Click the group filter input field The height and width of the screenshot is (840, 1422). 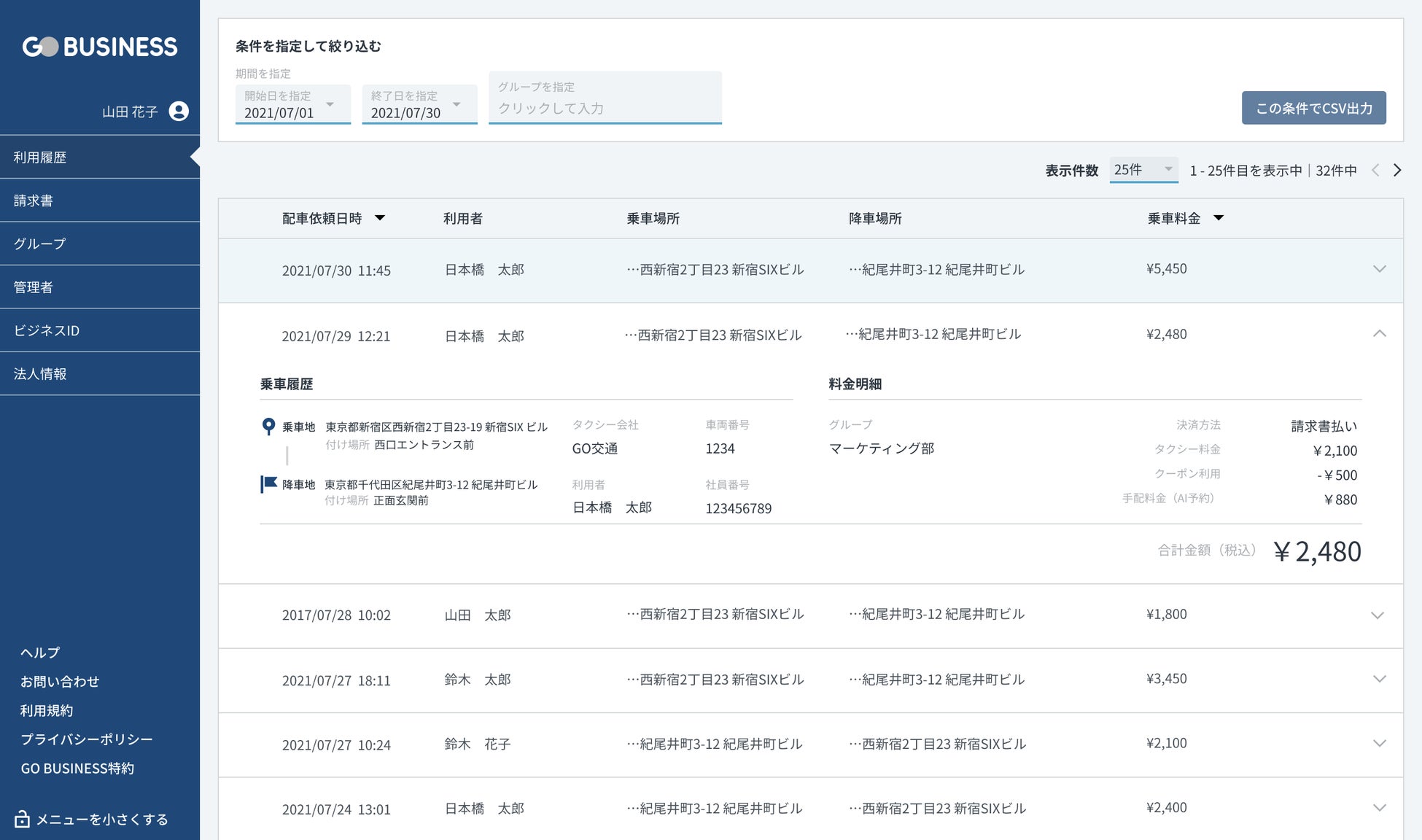[x=605, y=108]
